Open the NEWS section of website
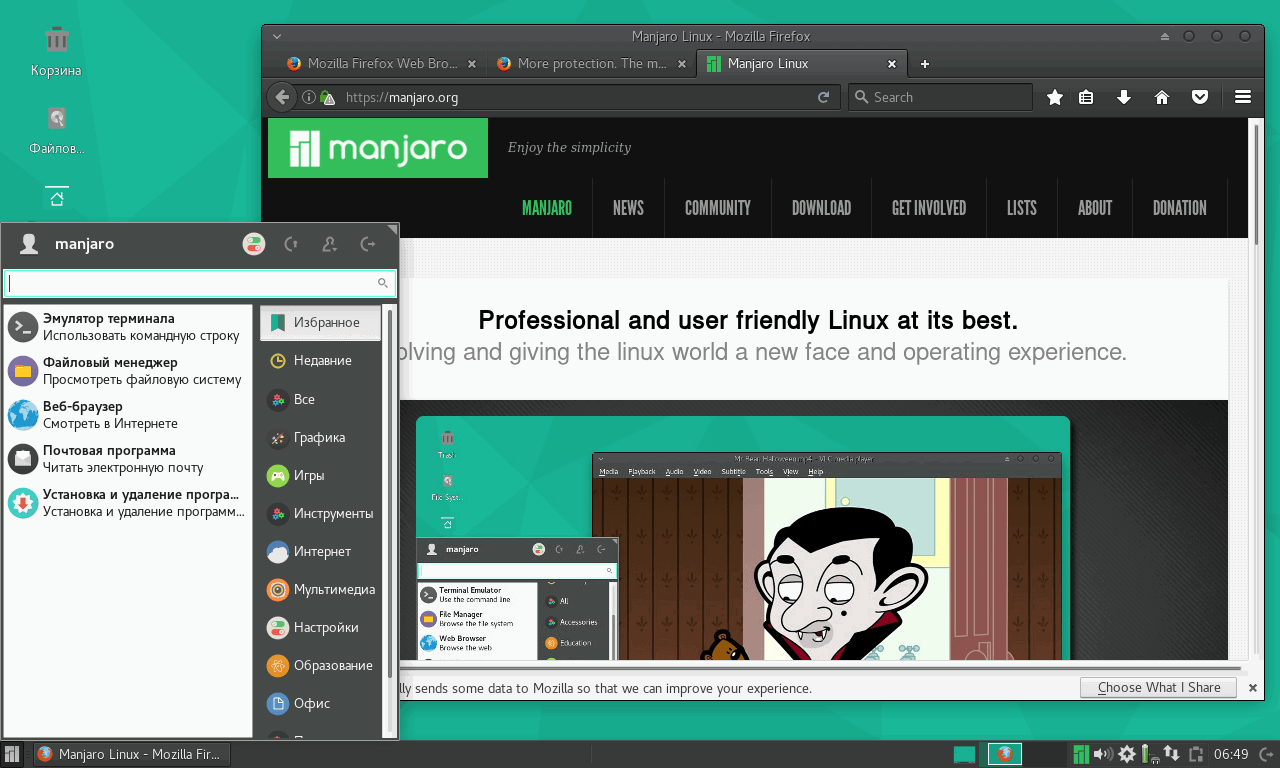The height and width of the screenshot is (768, 1280). (x=628, y=208)
